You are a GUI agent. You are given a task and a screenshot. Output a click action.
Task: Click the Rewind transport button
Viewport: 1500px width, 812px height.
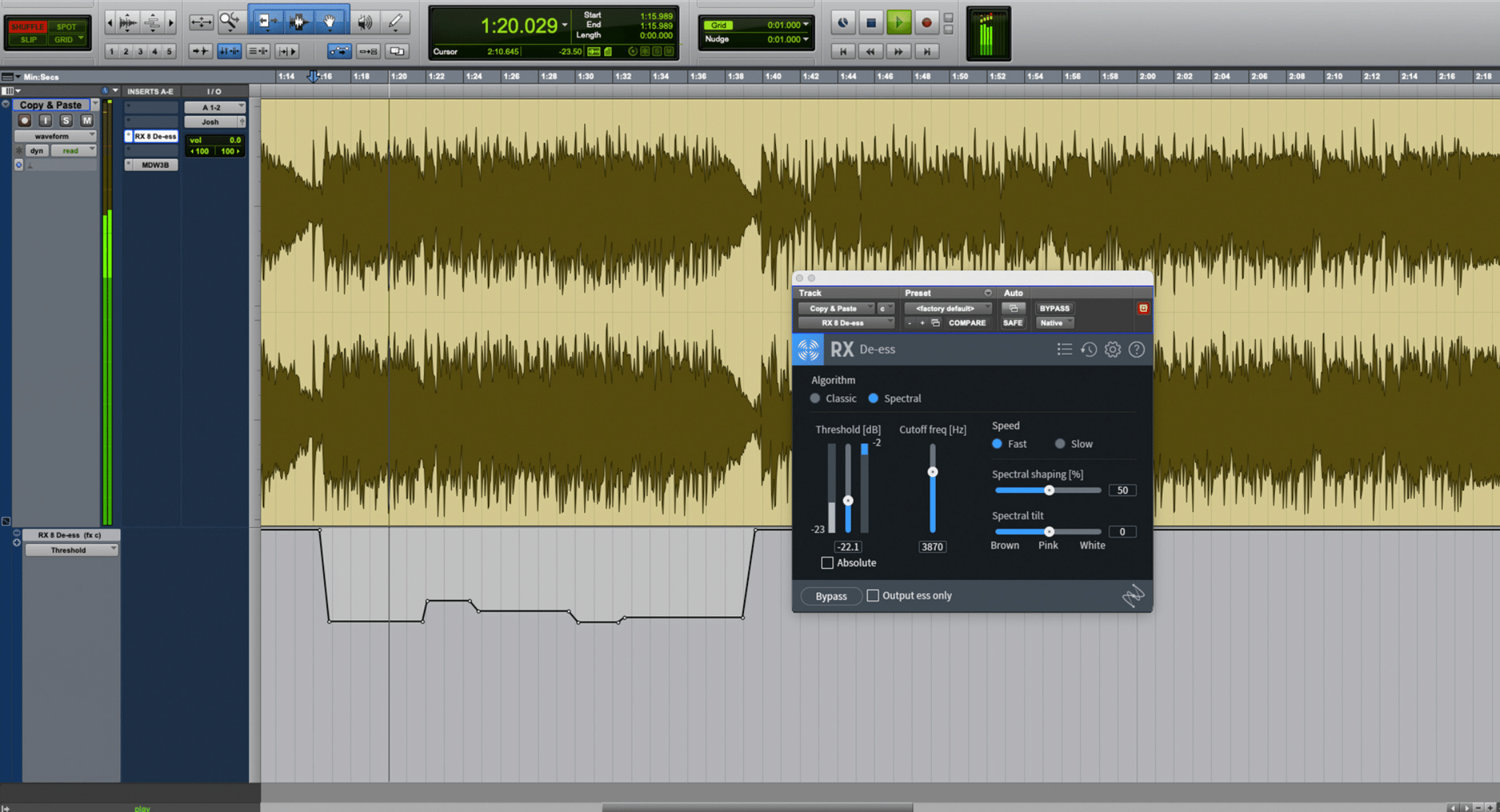pyautogui.click(x=871, y=51)
